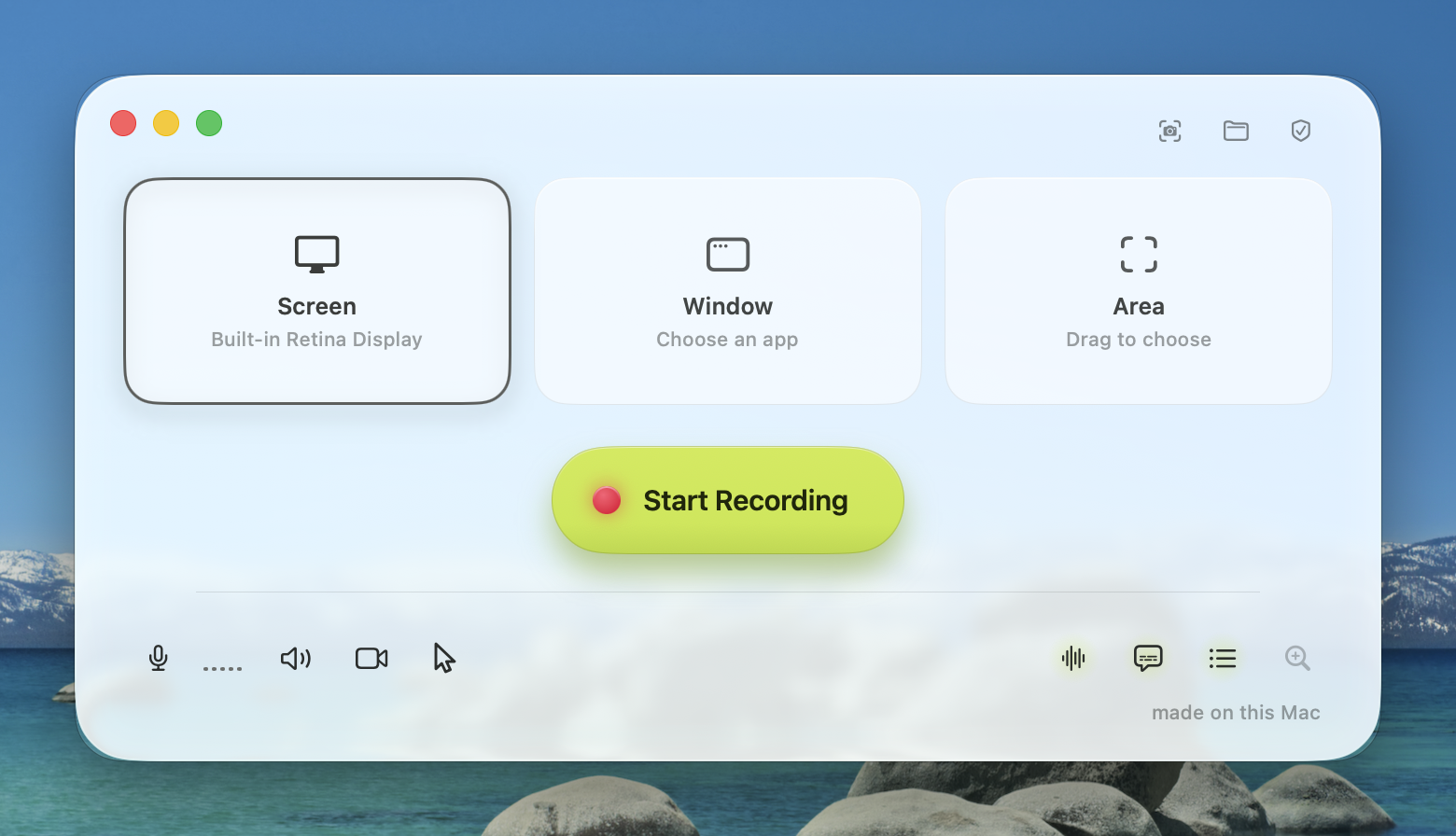Toggle system audio speaker icon
This screenshot has width=1456, height=836.
pos(296,659)
